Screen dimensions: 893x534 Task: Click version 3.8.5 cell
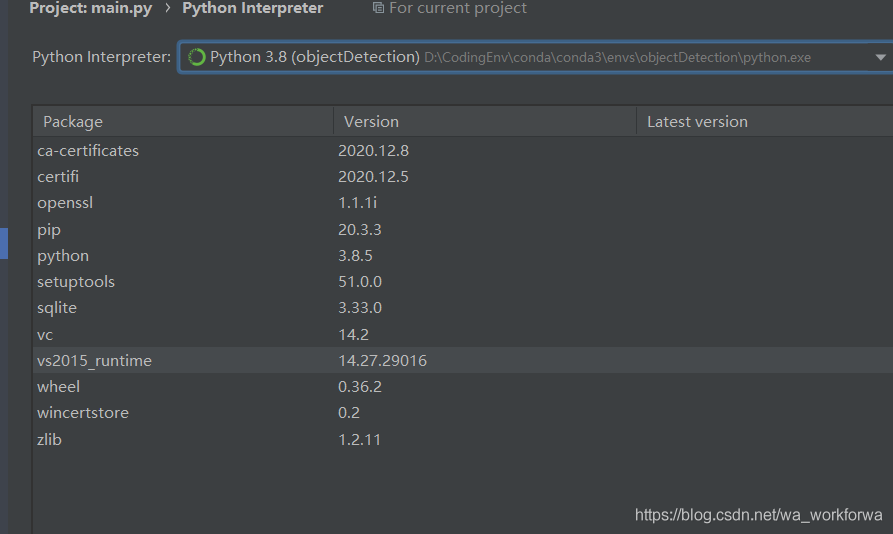(355, 256)
